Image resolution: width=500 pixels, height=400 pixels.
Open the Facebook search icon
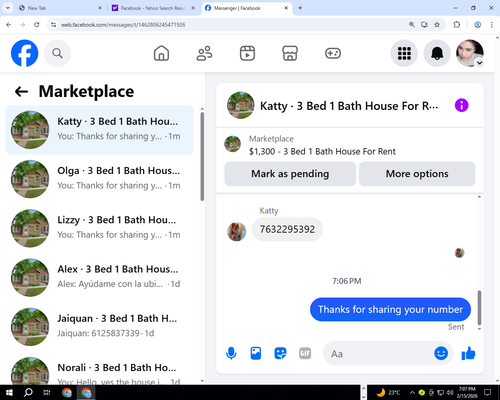pyautogui.click(x=57, y=53)
